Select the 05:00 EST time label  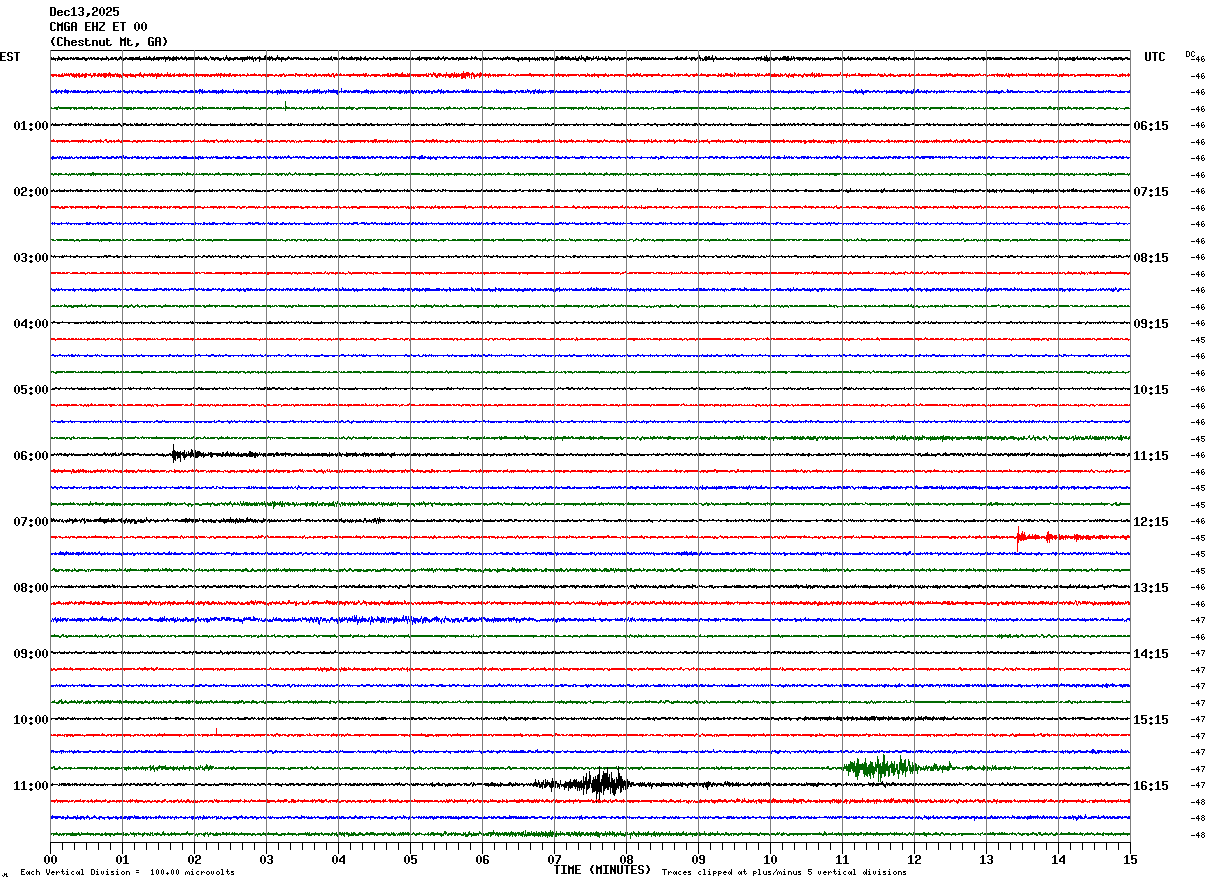[x=30, y=390]
